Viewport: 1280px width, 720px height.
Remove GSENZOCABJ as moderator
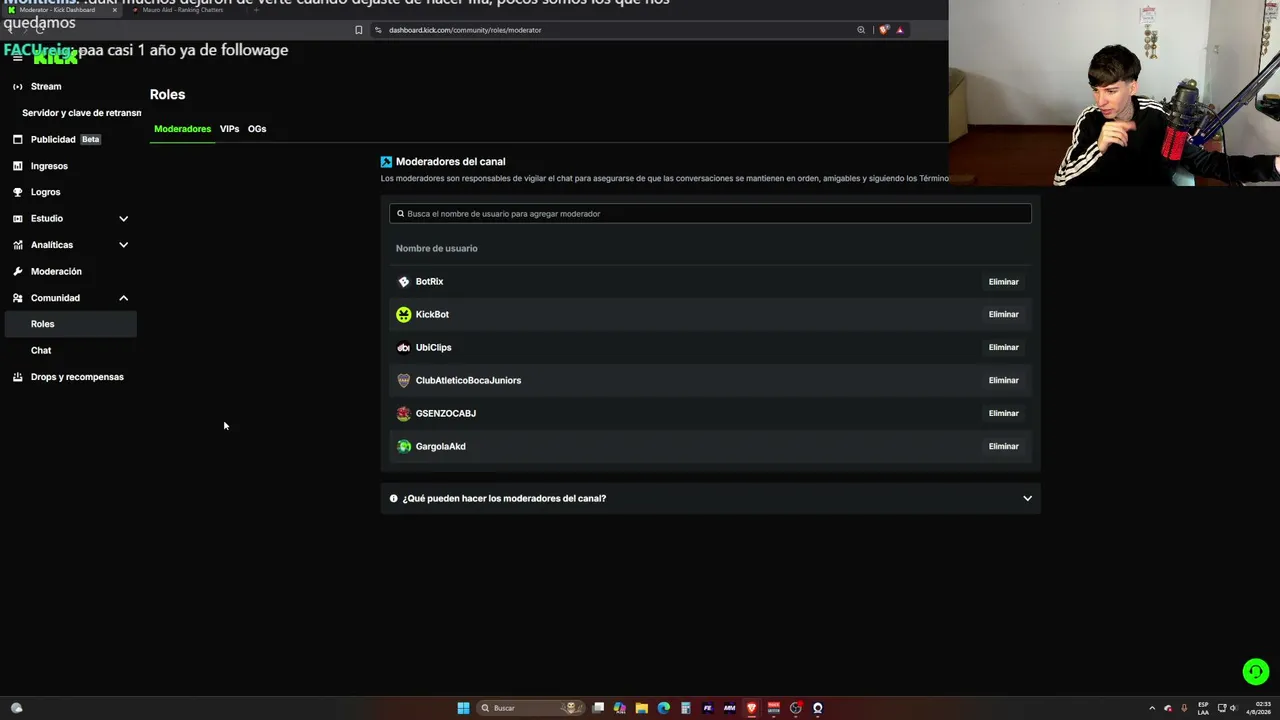(x=1004, y=414)
